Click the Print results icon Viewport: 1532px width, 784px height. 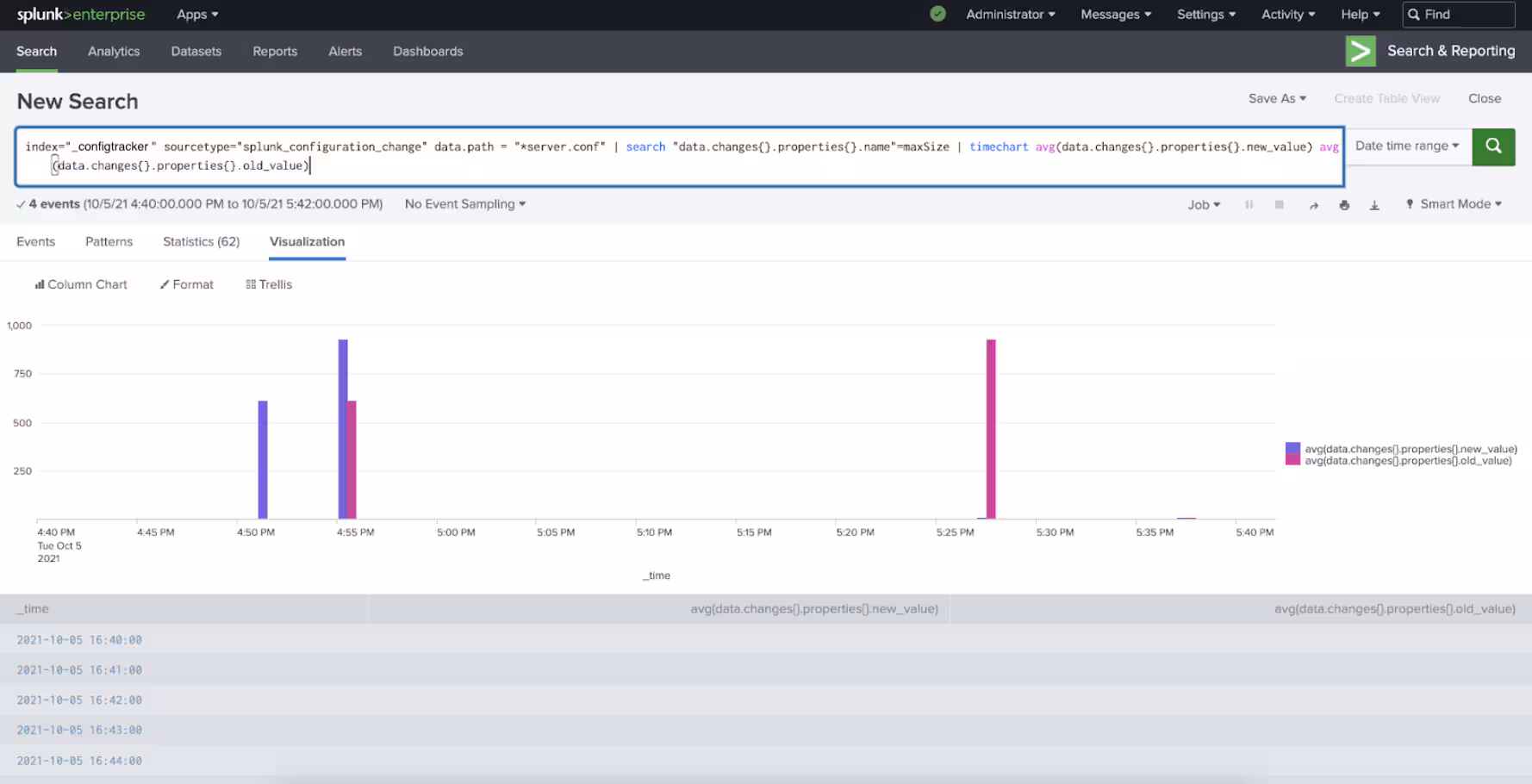pos(1343,205)
